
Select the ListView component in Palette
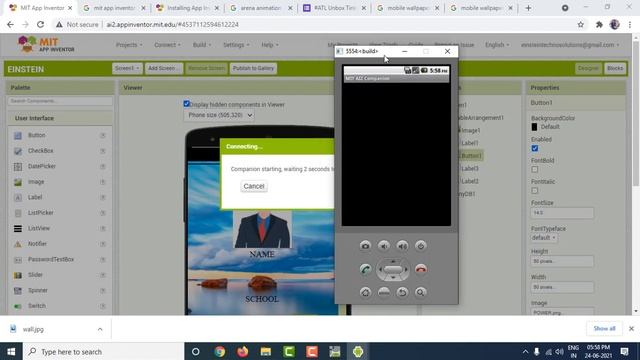point(39,228)
